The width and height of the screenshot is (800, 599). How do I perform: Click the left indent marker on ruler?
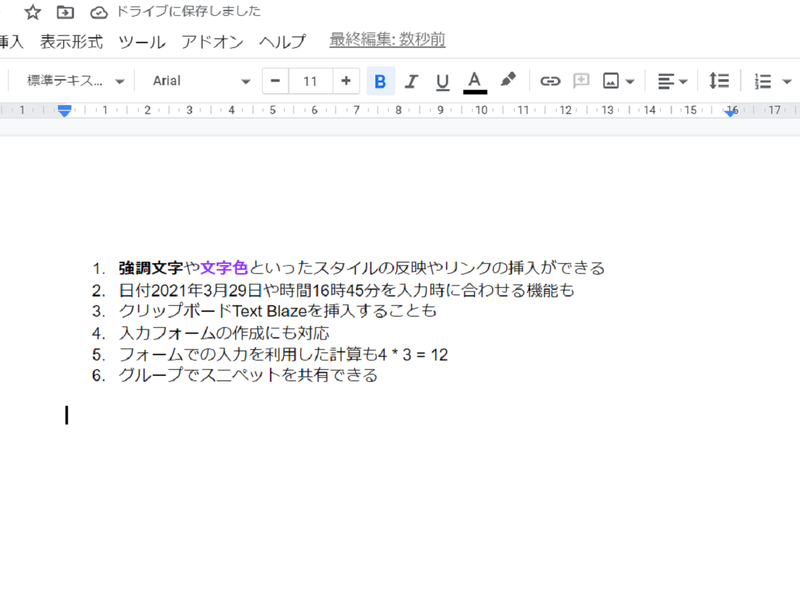[x=63, y=115]
